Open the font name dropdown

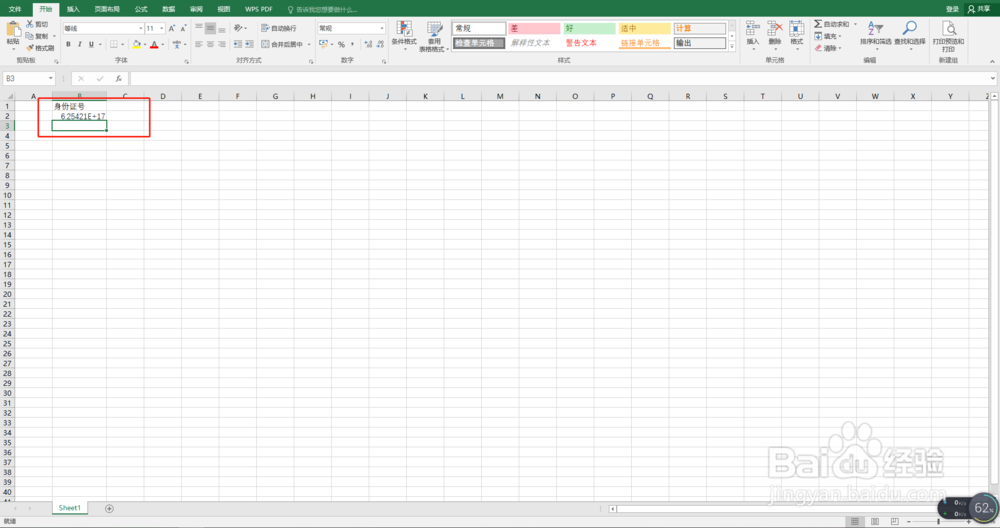140,28
